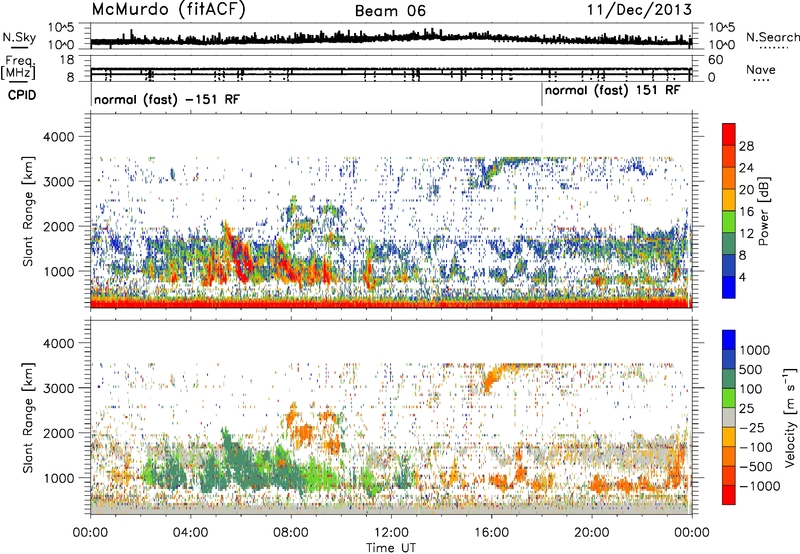
Task: Click the Velocity [m s-1] colorbar label
Action: click(790, 417)
